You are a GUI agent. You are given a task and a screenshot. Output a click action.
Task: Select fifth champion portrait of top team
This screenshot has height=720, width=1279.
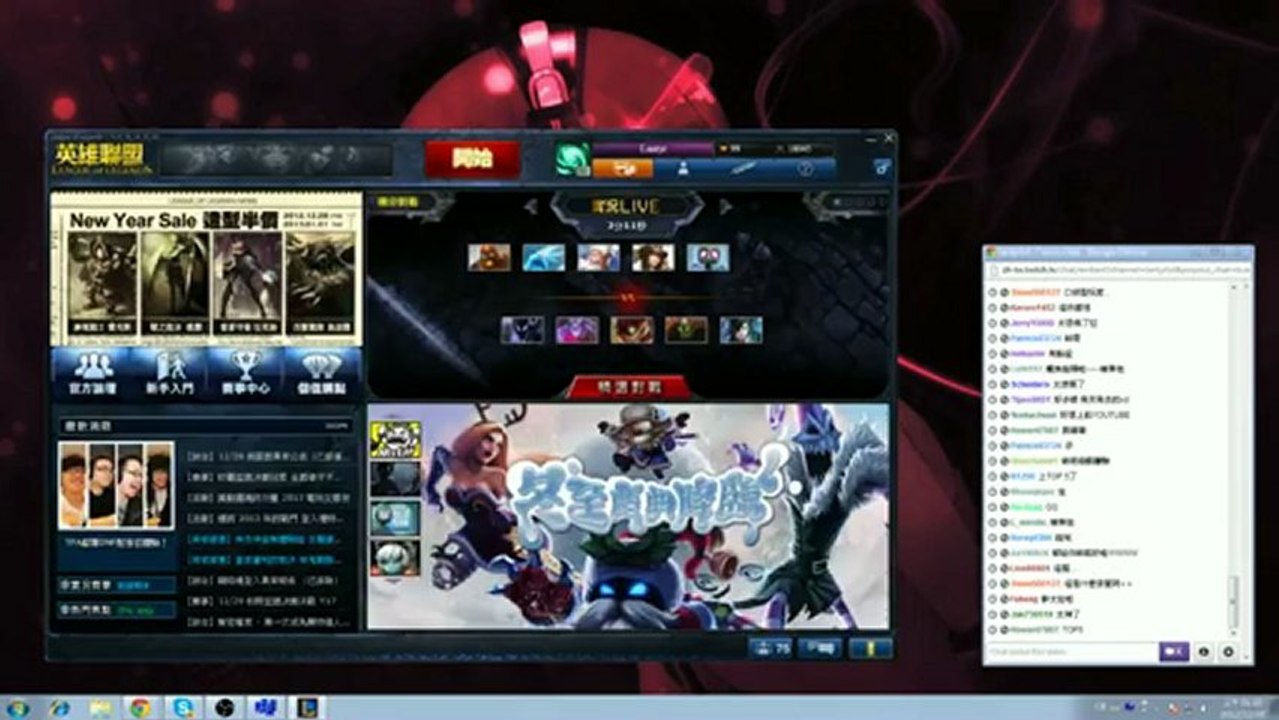point(707,257)
